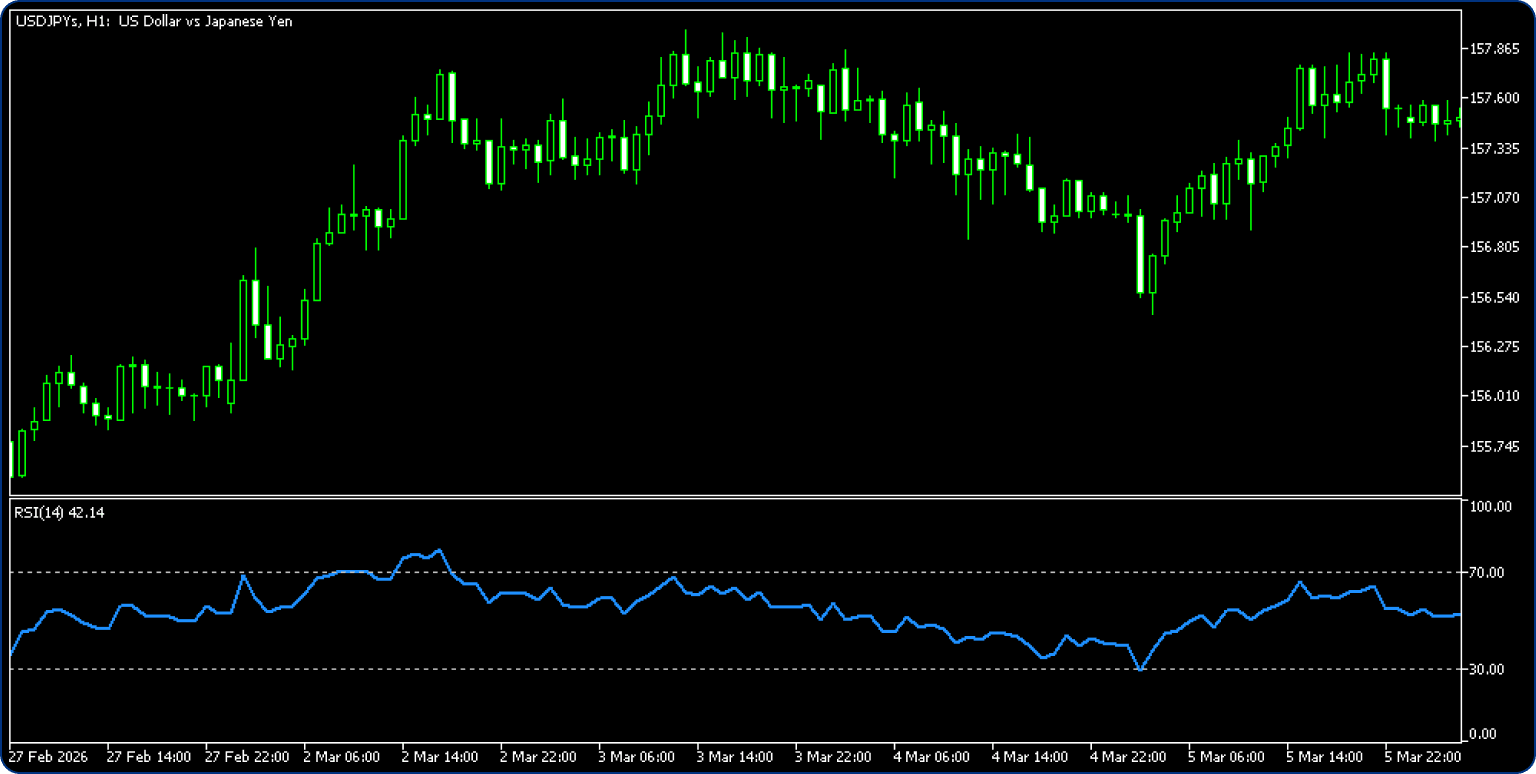The width and height of the screenshot is (1536, 774).
Task: Click the 156.010 price axis label
Action: click(x=1493, y=396)
